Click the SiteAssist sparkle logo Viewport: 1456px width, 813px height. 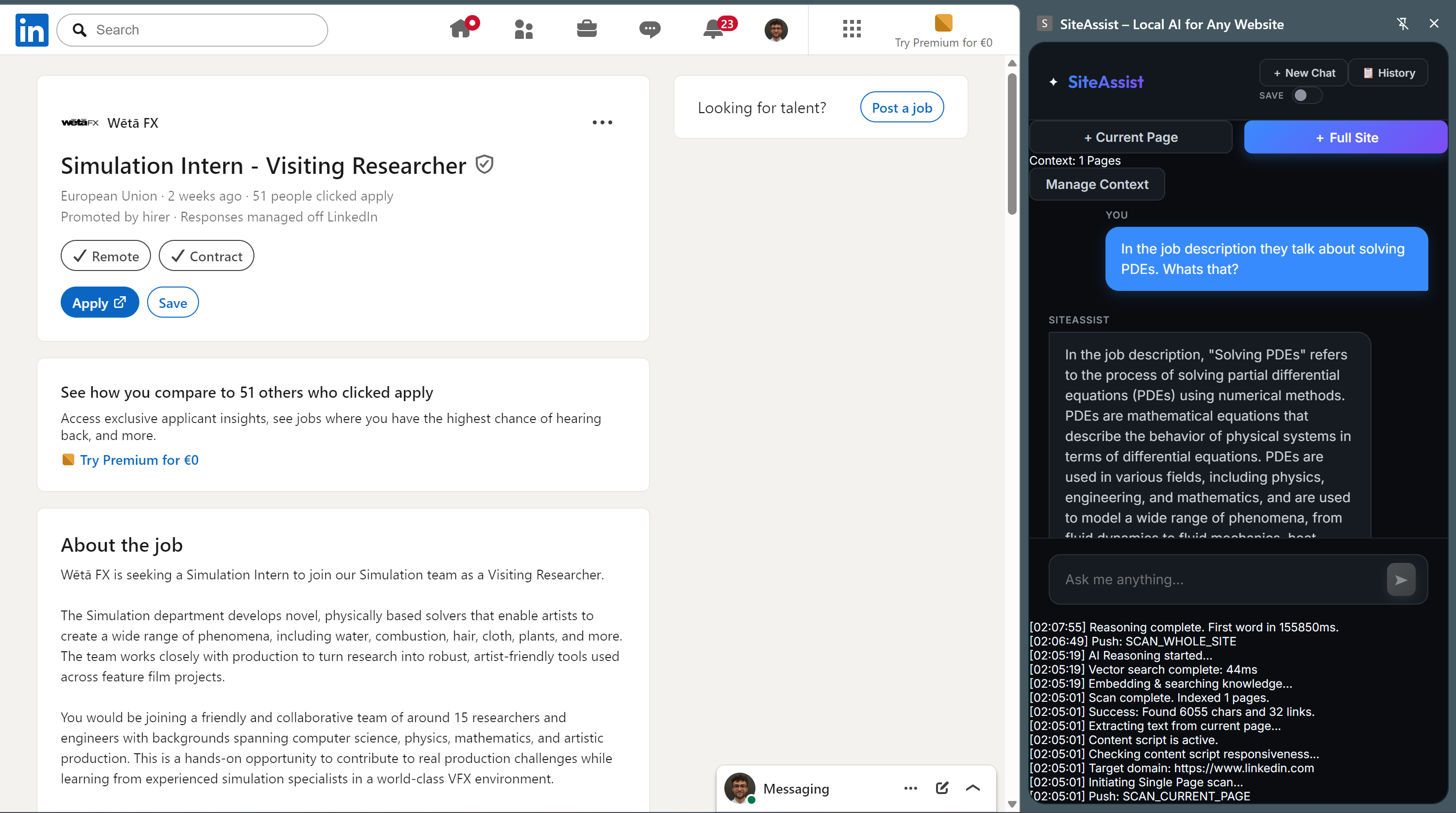(1053, 82)
